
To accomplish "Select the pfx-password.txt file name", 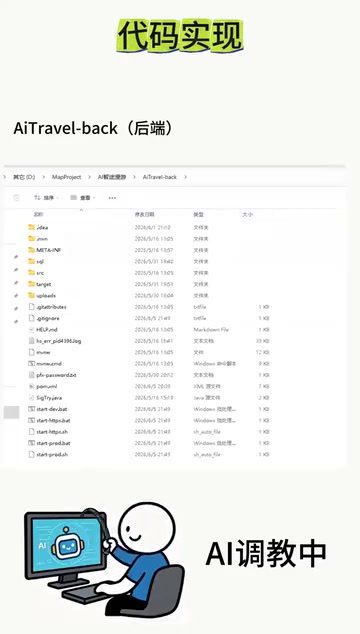I will [x=56, y=375].
